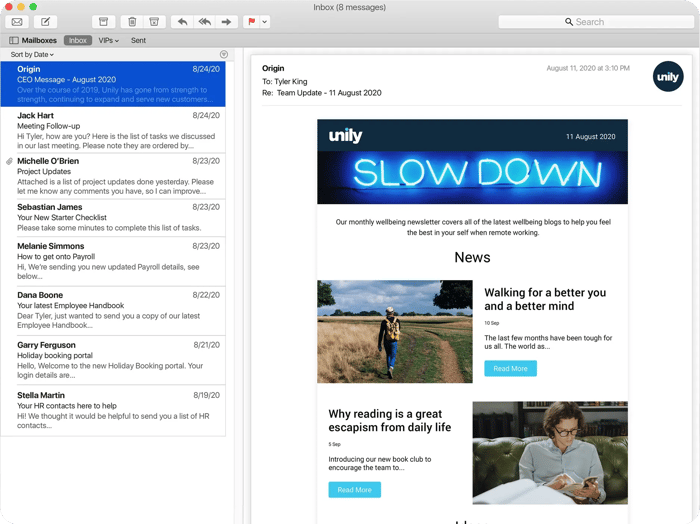Open the walking hiker photo
700x524 pixels.
[x=395, y=332]
